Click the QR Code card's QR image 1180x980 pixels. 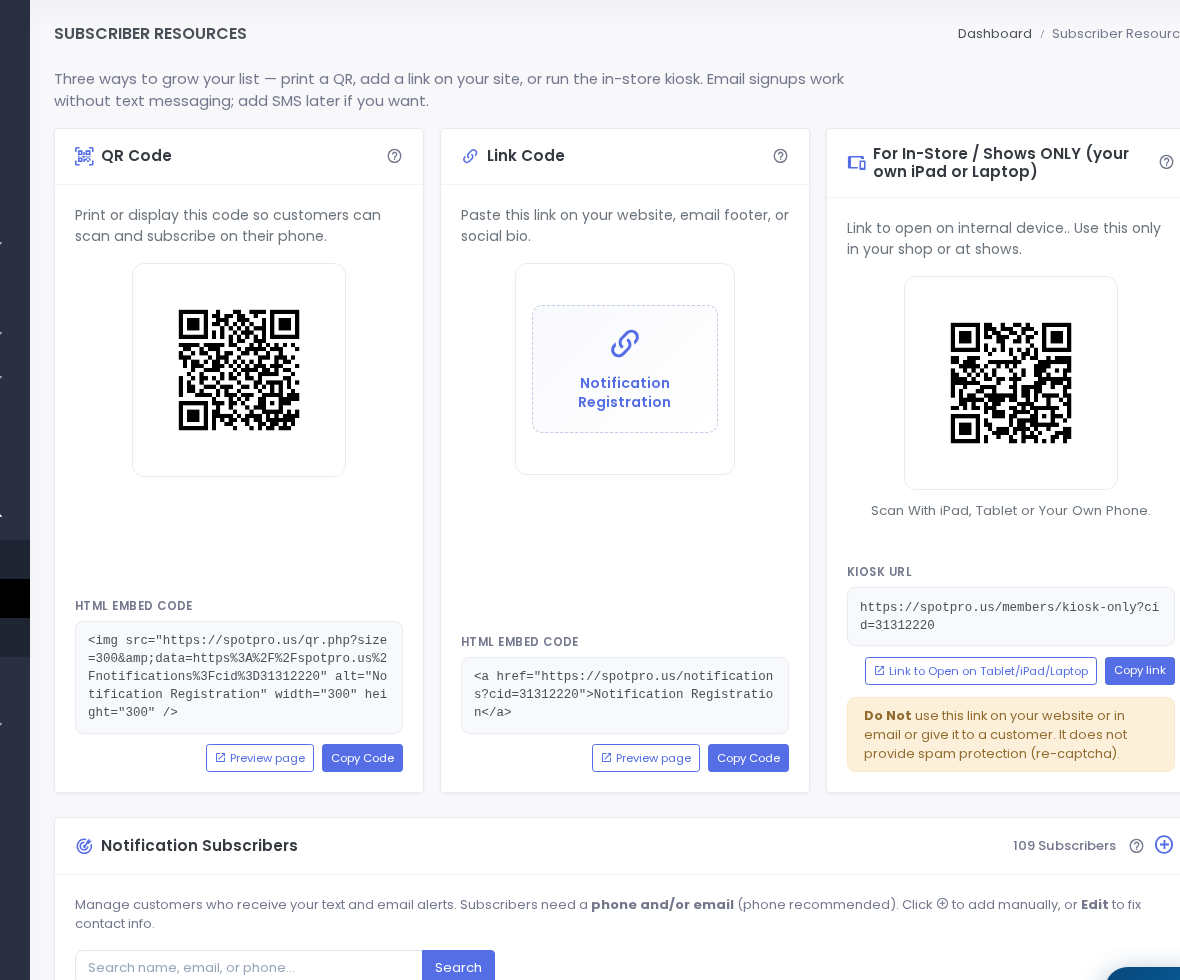[x=239, y=370]
